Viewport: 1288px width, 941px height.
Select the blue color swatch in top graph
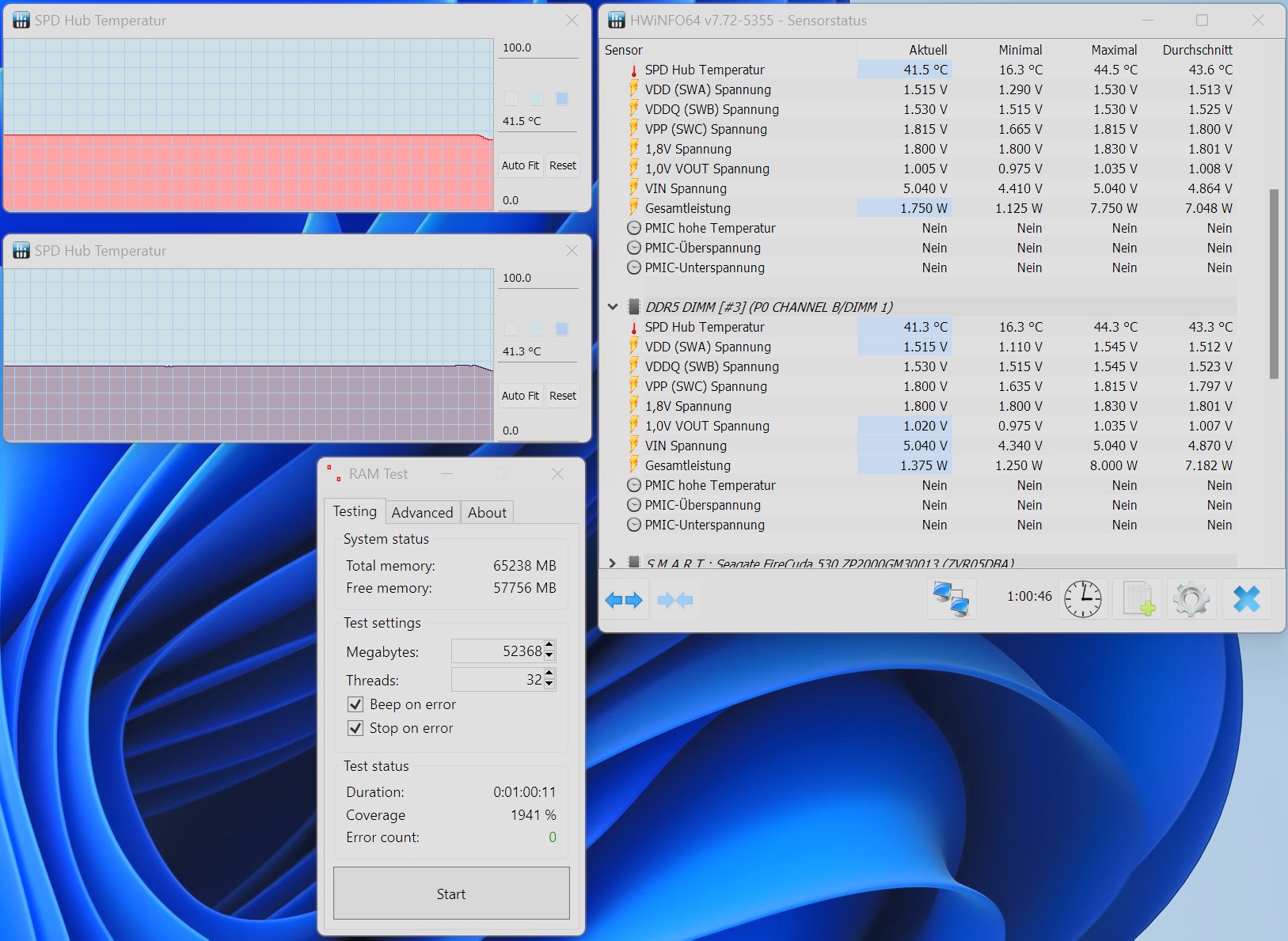[562, 99]
